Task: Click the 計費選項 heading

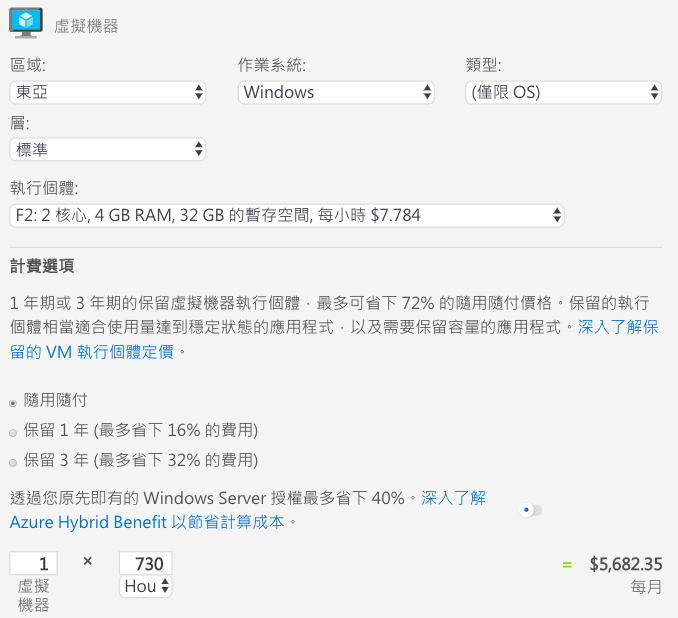Action: tap(42, 266)
